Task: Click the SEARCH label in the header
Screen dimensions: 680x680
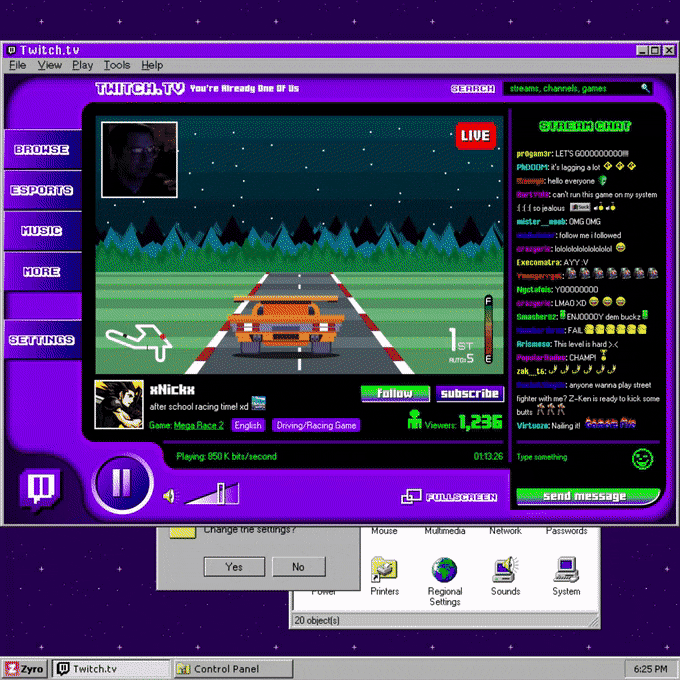Action: 473,88
